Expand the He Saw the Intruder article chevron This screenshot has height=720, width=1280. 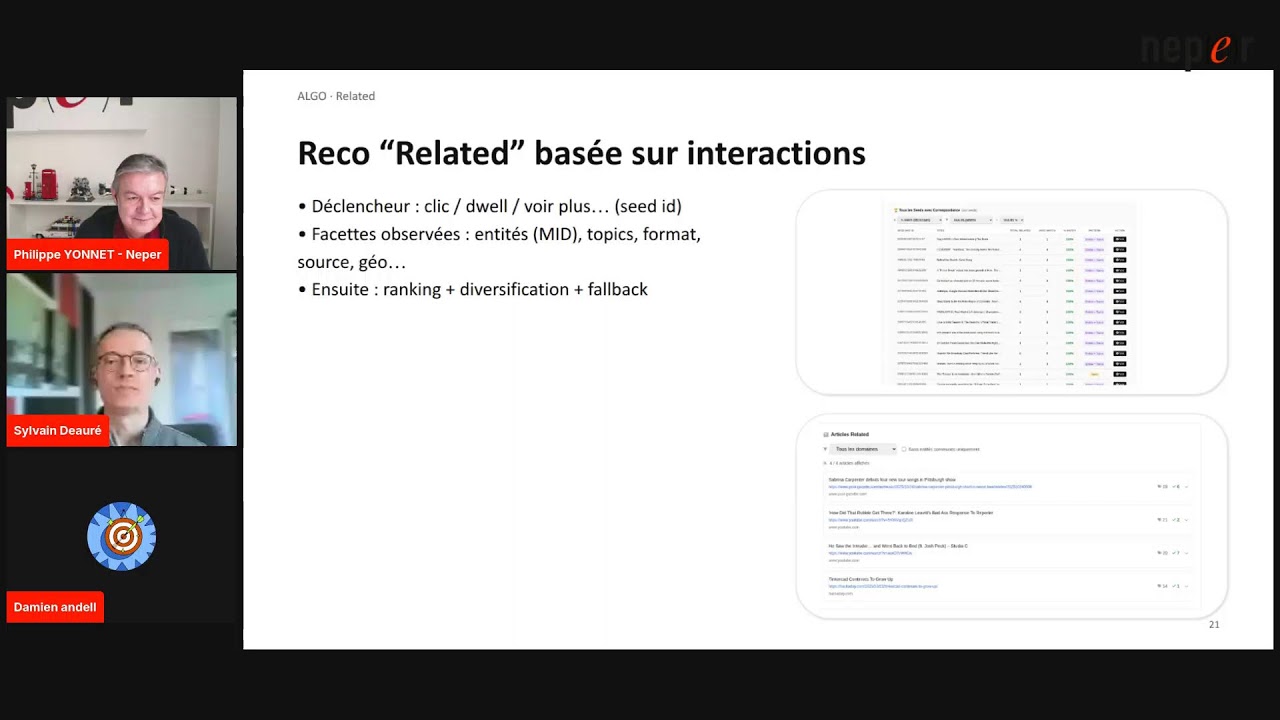(x=1187, y=553)
